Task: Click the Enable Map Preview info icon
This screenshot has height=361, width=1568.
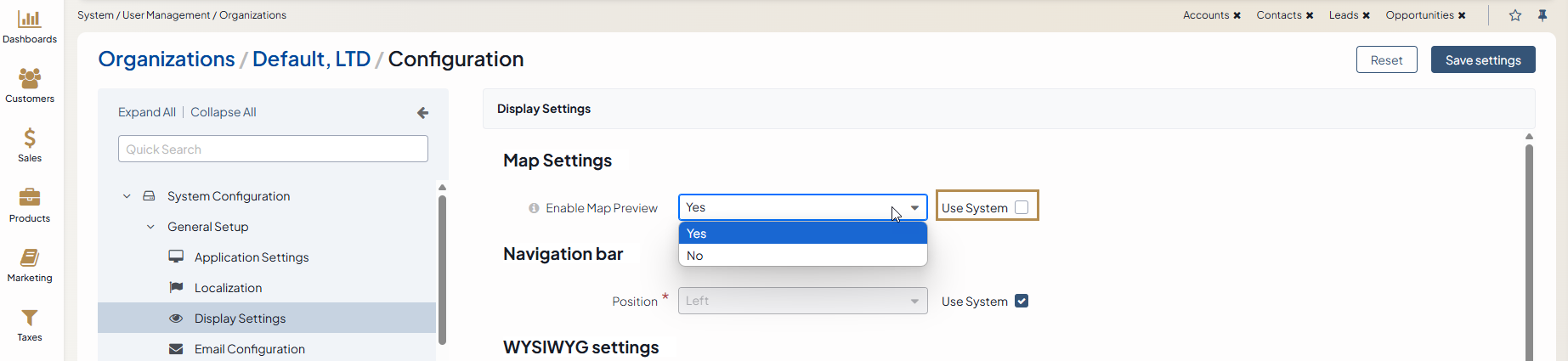Action: tap(534, 208)
